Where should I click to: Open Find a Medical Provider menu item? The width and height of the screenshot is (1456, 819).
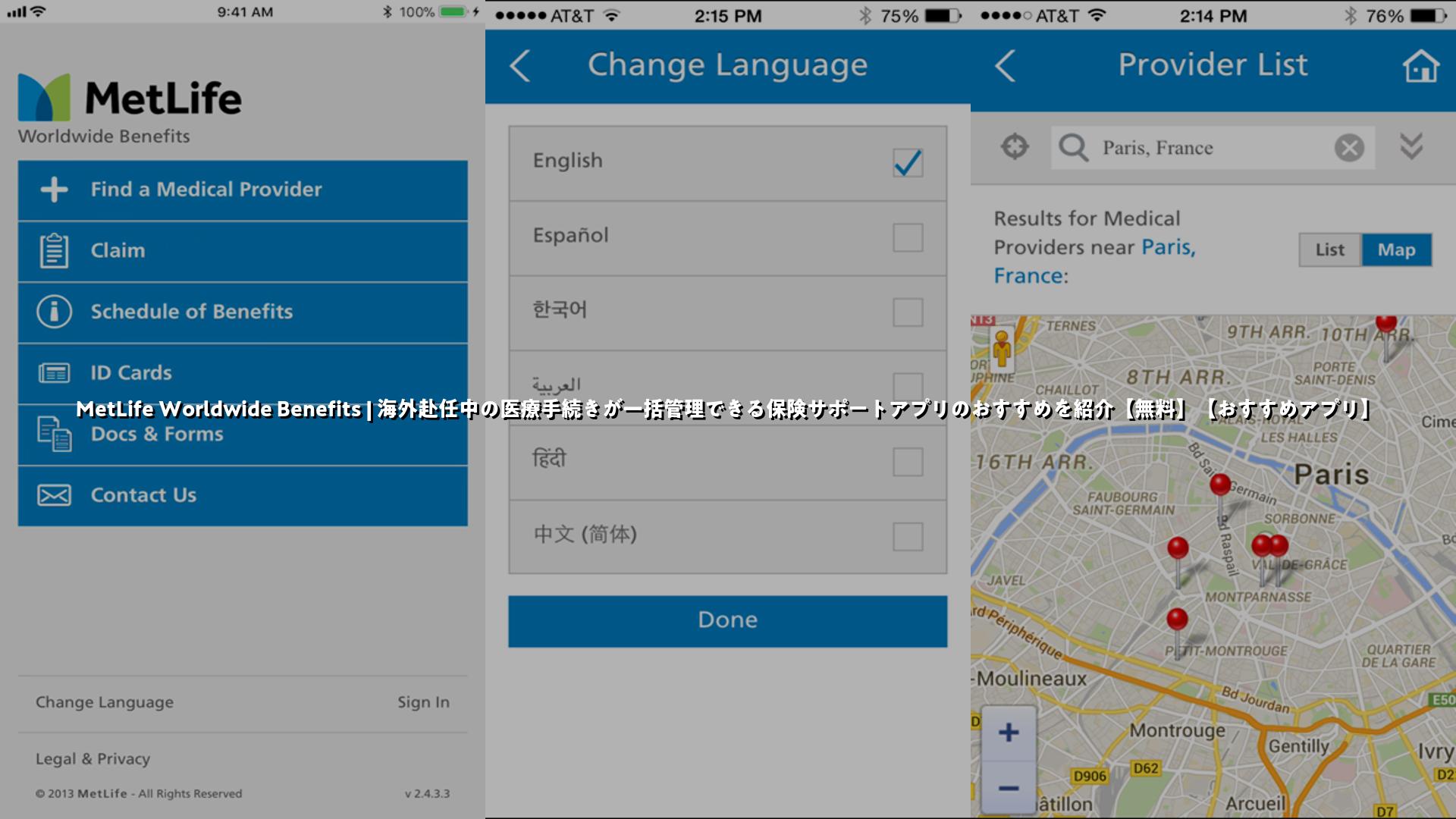[x=243, y=190]
